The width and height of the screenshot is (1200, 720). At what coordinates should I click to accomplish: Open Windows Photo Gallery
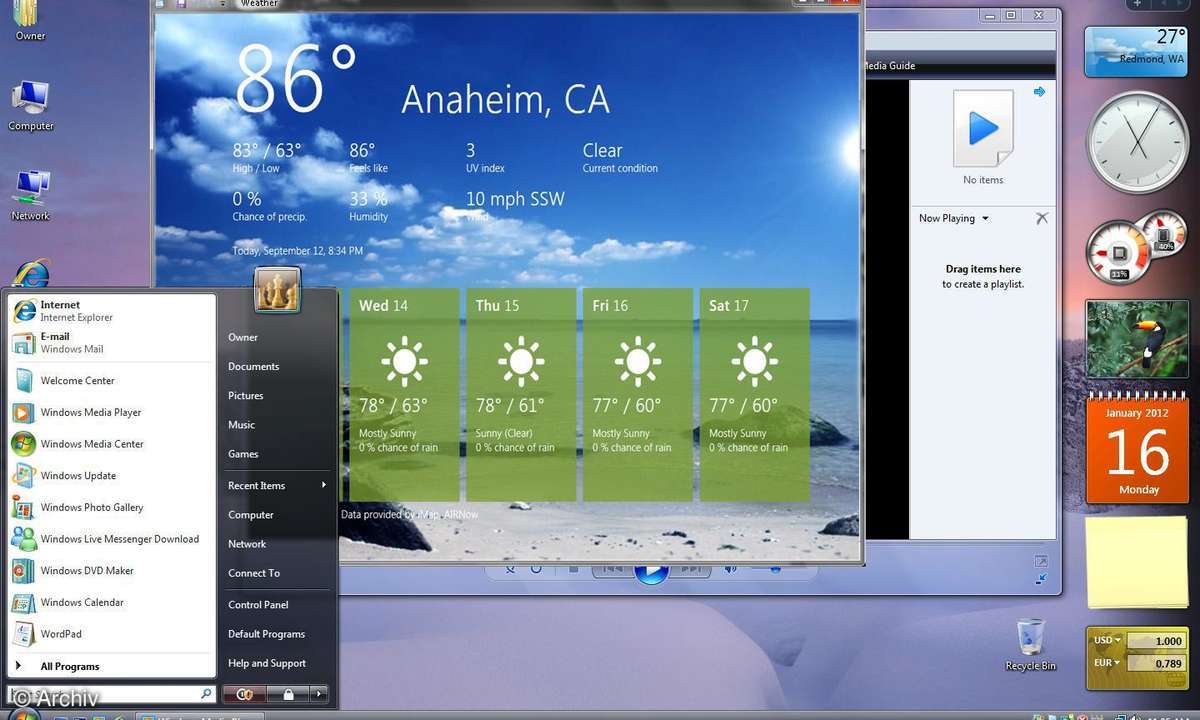point(111,507)
